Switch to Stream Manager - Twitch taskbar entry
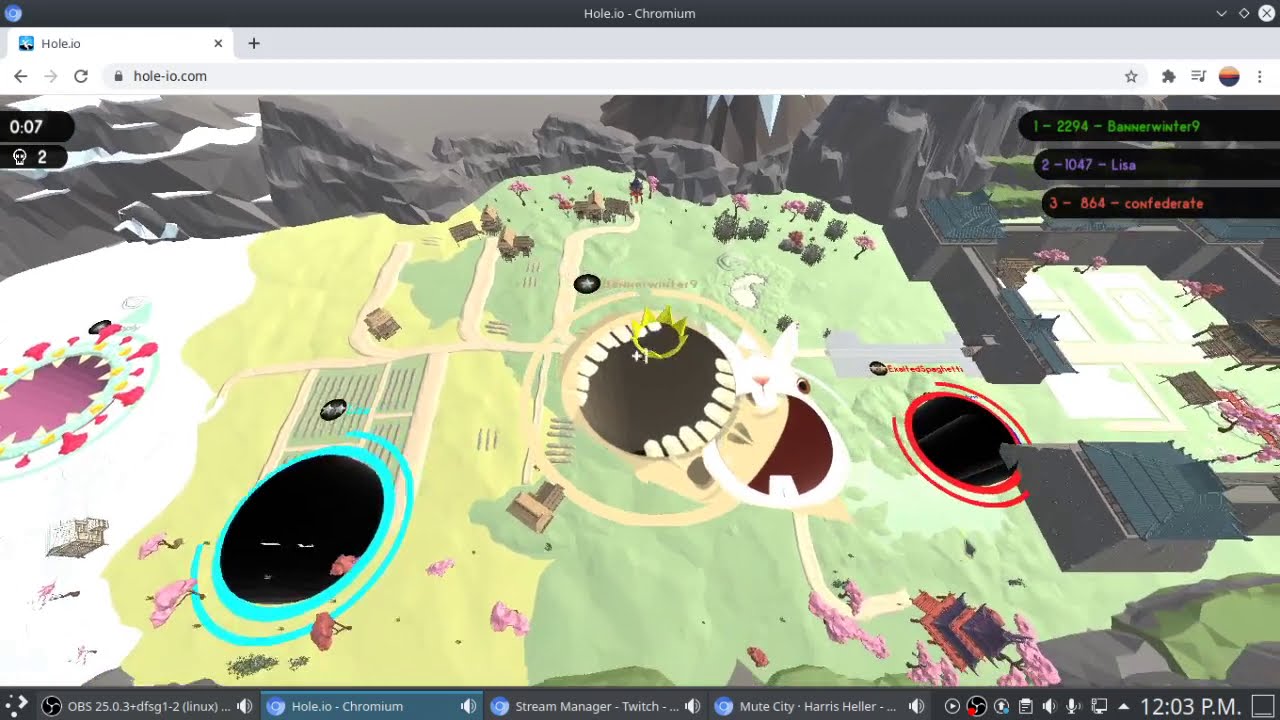The width and height of the screenshot is (1280, 720). (x=596, y=706)
